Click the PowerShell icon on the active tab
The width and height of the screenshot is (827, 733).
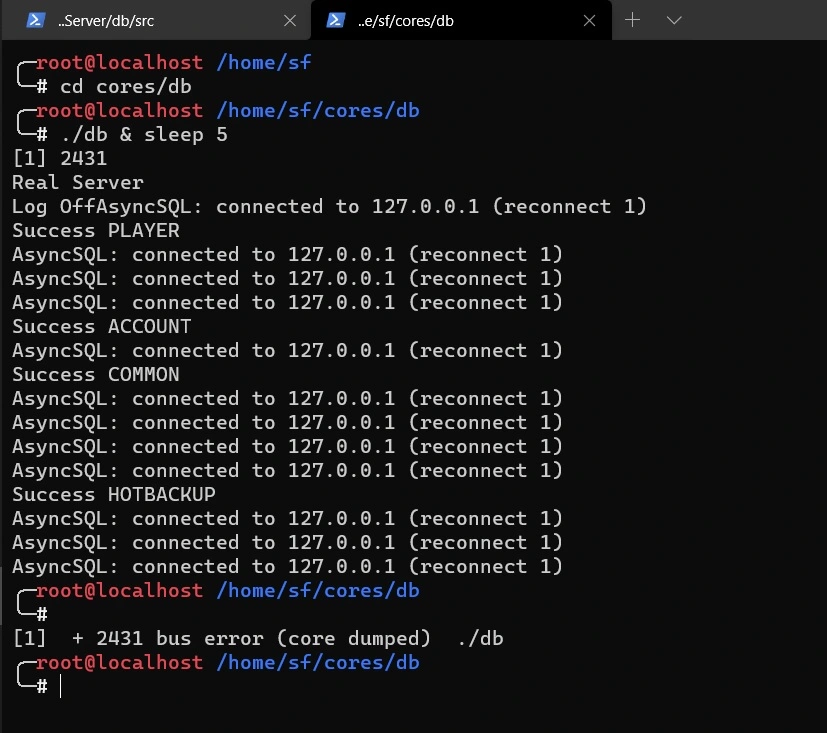336,20
